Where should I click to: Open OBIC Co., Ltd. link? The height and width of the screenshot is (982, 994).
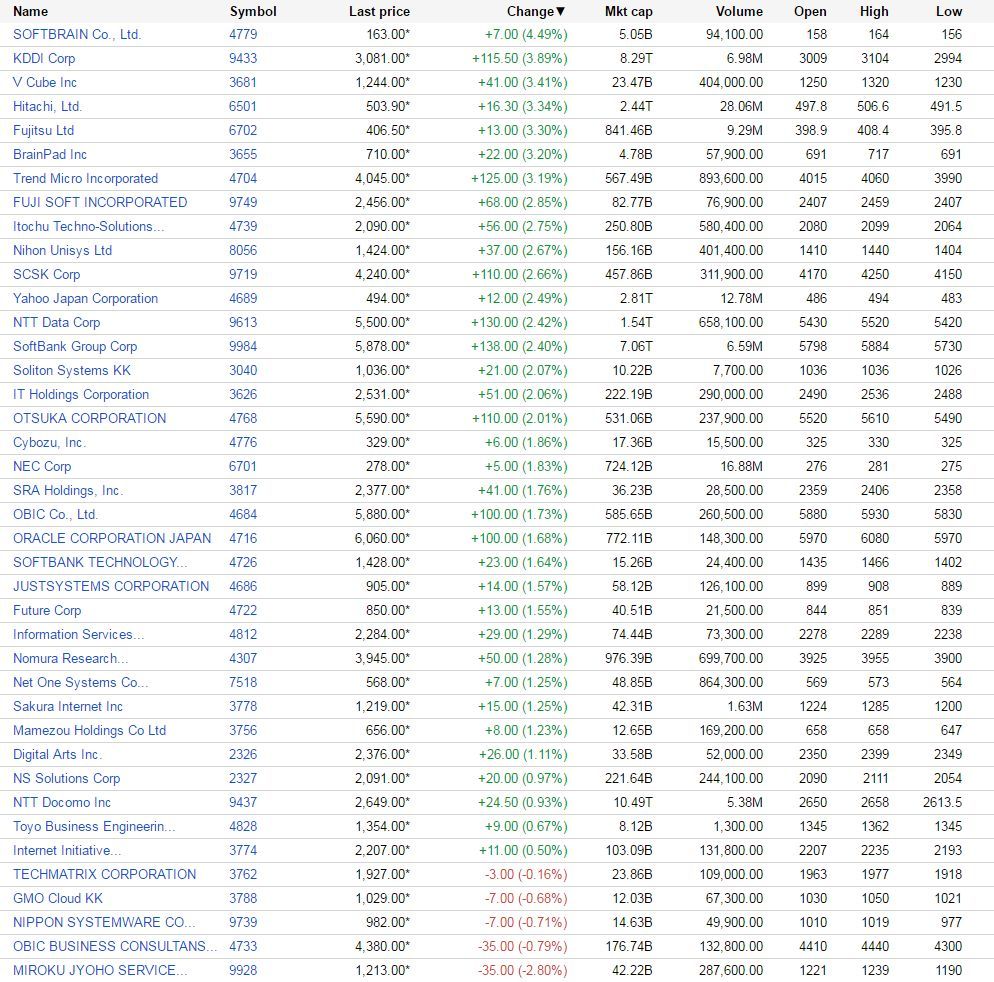(56, 515)
